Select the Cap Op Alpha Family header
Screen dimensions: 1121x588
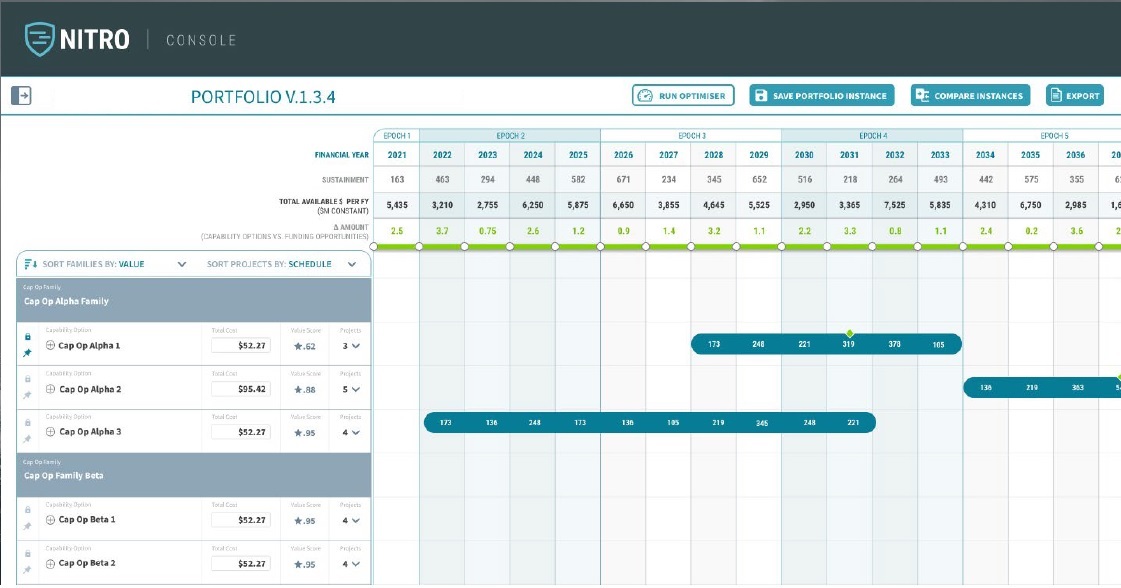[x=194, y=300]
